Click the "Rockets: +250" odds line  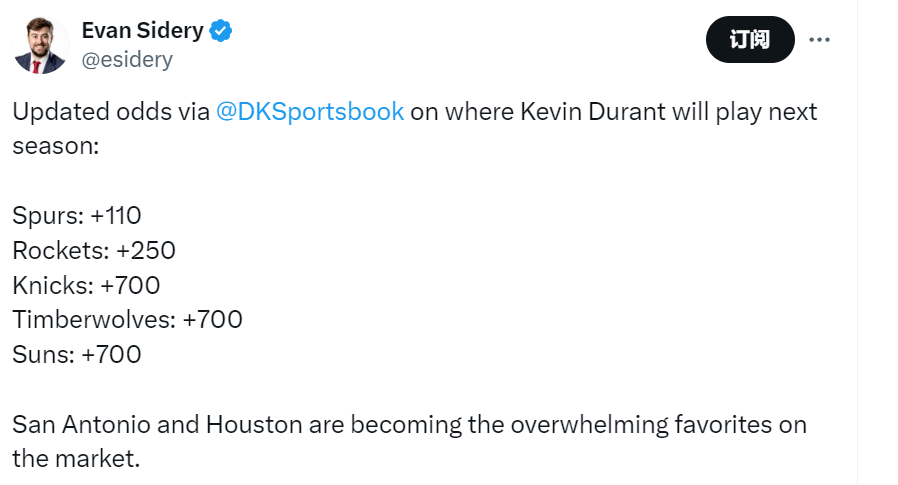(94, 250)
